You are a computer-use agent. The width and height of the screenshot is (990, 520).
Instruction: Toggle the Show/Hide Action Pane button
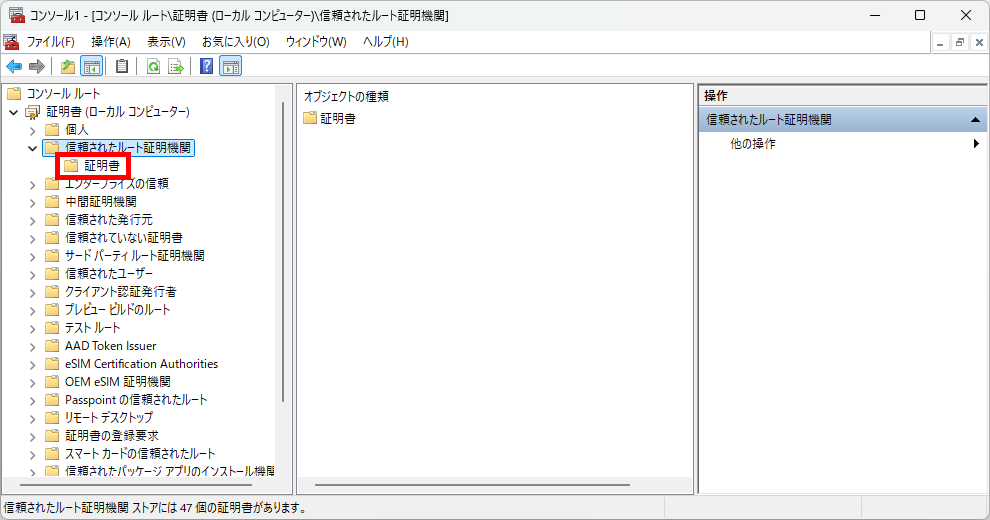pyautogui.click(x=230, y=67)
